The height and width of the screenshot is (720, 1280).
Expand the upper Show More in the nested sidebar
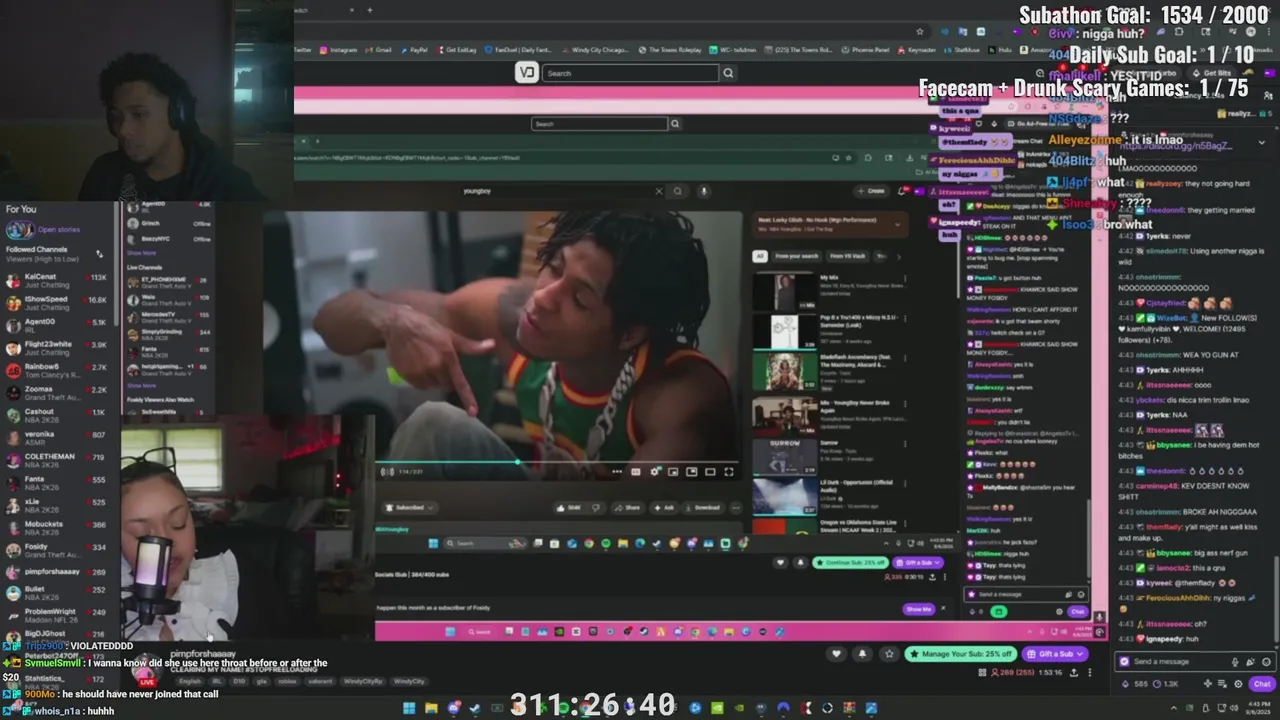(x=142, y=253)
